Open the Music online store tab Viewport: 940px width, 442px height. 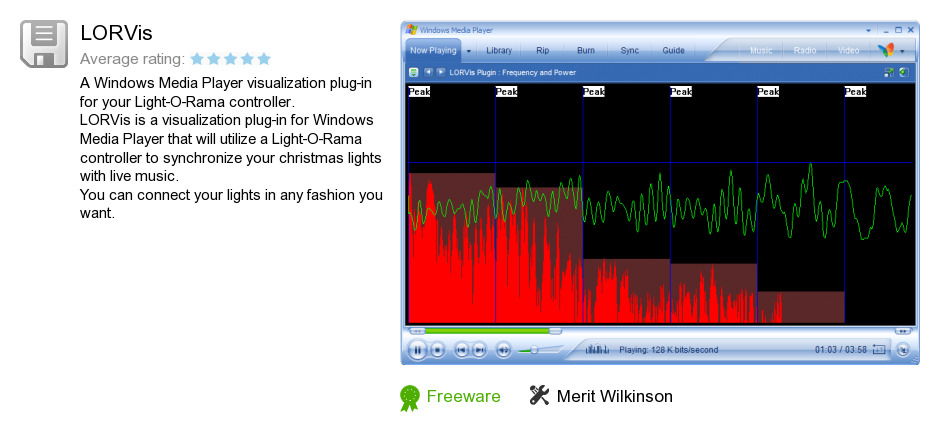click(761, 50)
